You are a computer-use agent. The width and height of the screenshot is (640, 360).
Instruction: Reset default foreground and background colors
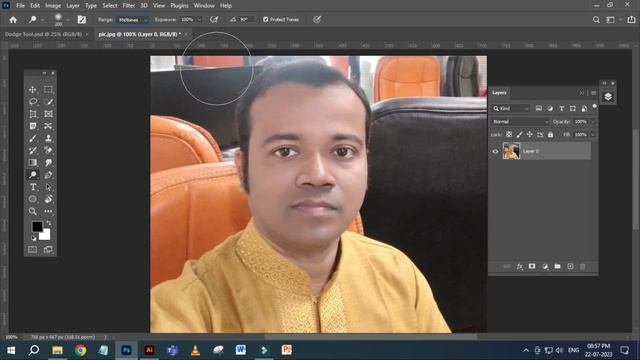[33, 238]
